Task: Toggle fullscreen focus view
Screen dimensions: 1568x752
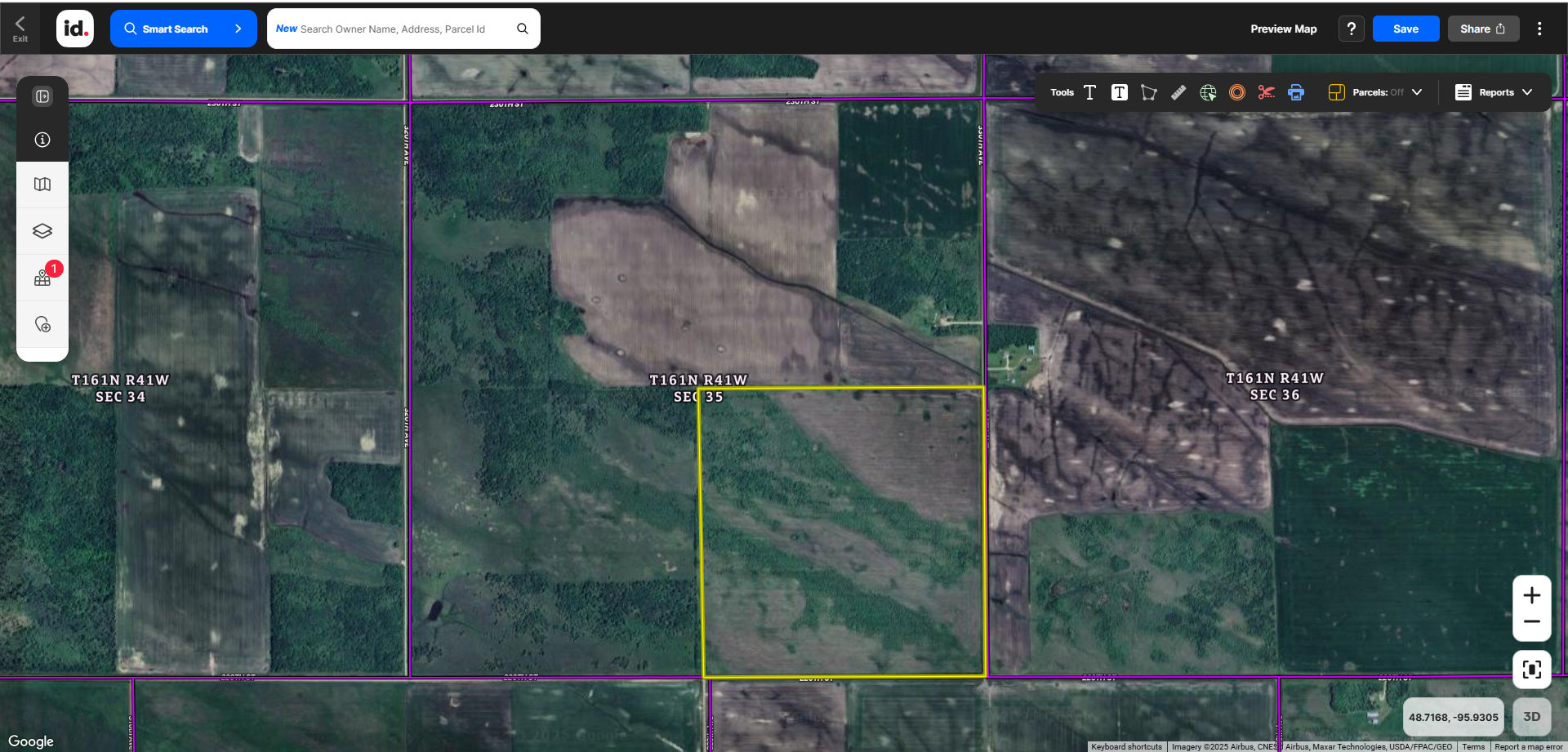Action: [1531, 670]
